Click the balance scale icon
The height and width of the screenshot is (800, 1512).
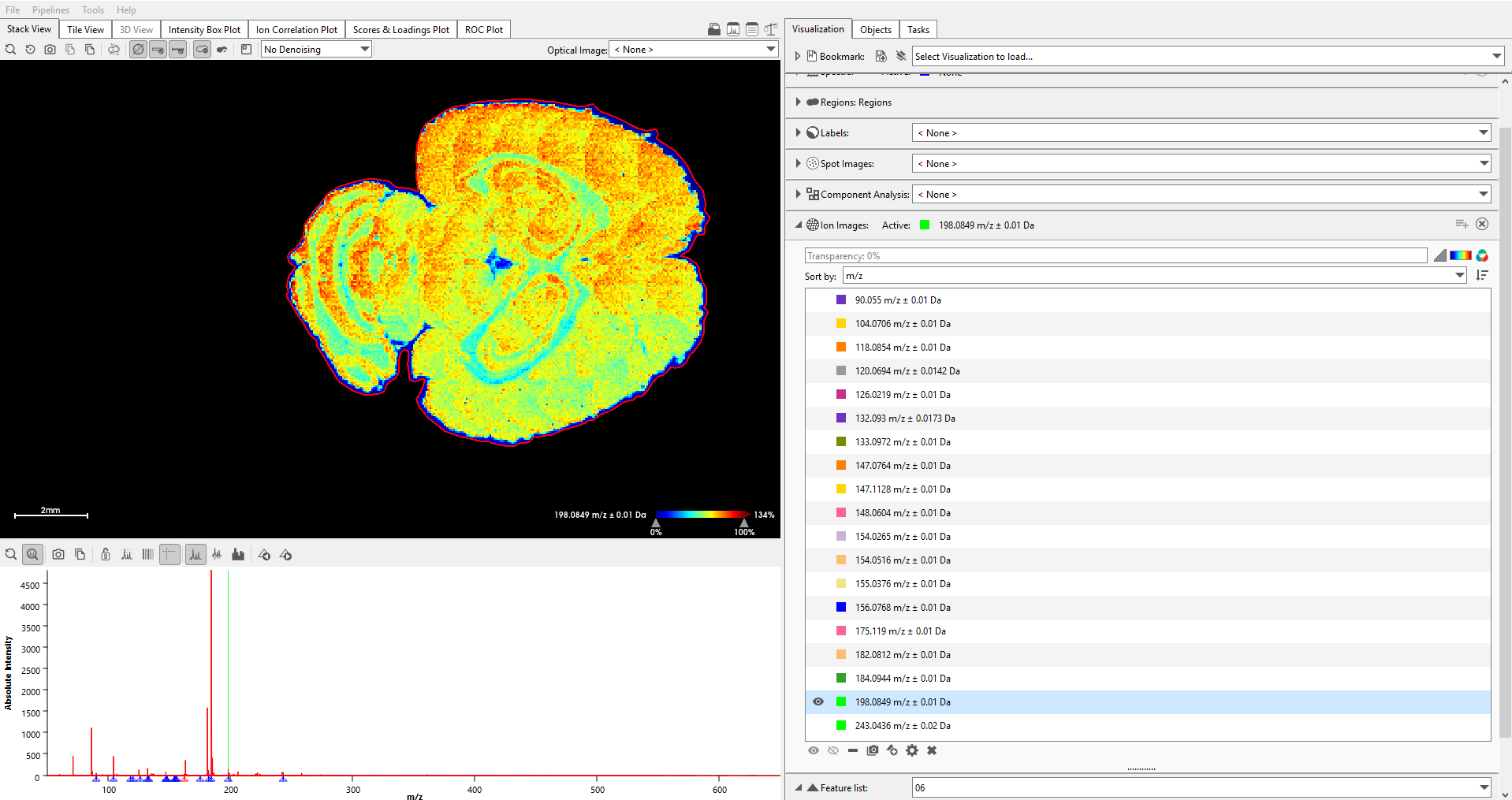pyautogui.click(x=771, y=30)
